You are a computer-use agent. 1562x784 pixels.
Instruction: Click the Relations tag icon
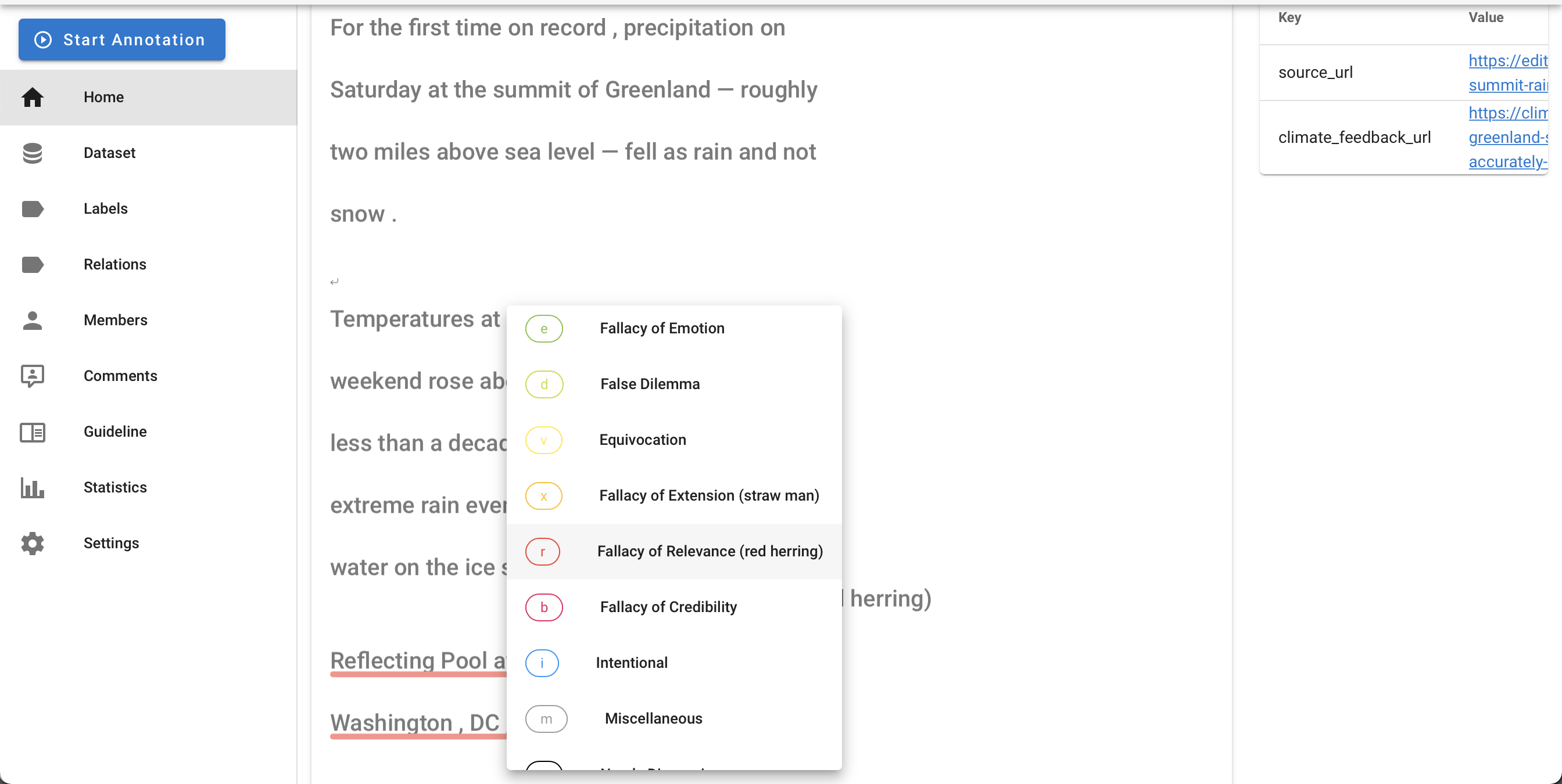pyautogui.click(x=32, y=264)
